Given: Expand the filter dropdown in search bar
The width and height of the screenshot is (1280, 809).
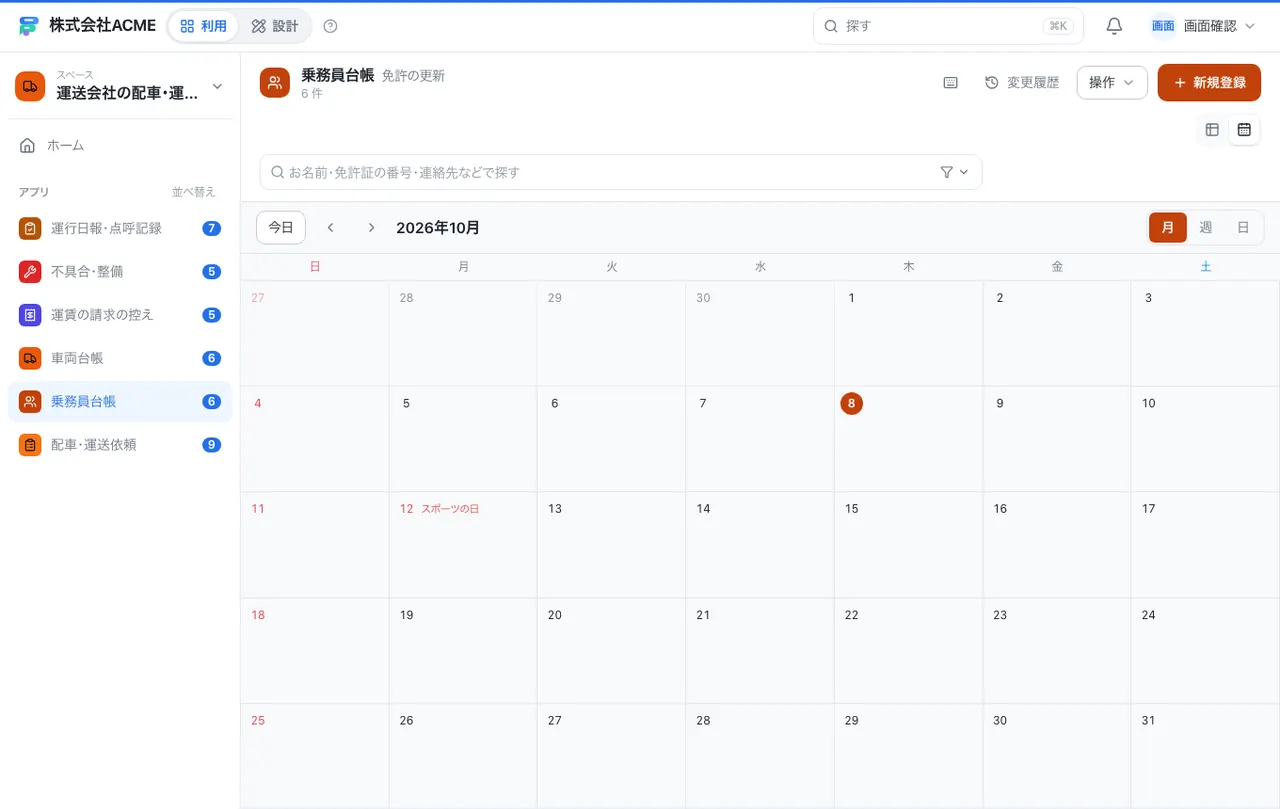Looking at the screenshot, I should pyautogui.click(x=955, y=172).
